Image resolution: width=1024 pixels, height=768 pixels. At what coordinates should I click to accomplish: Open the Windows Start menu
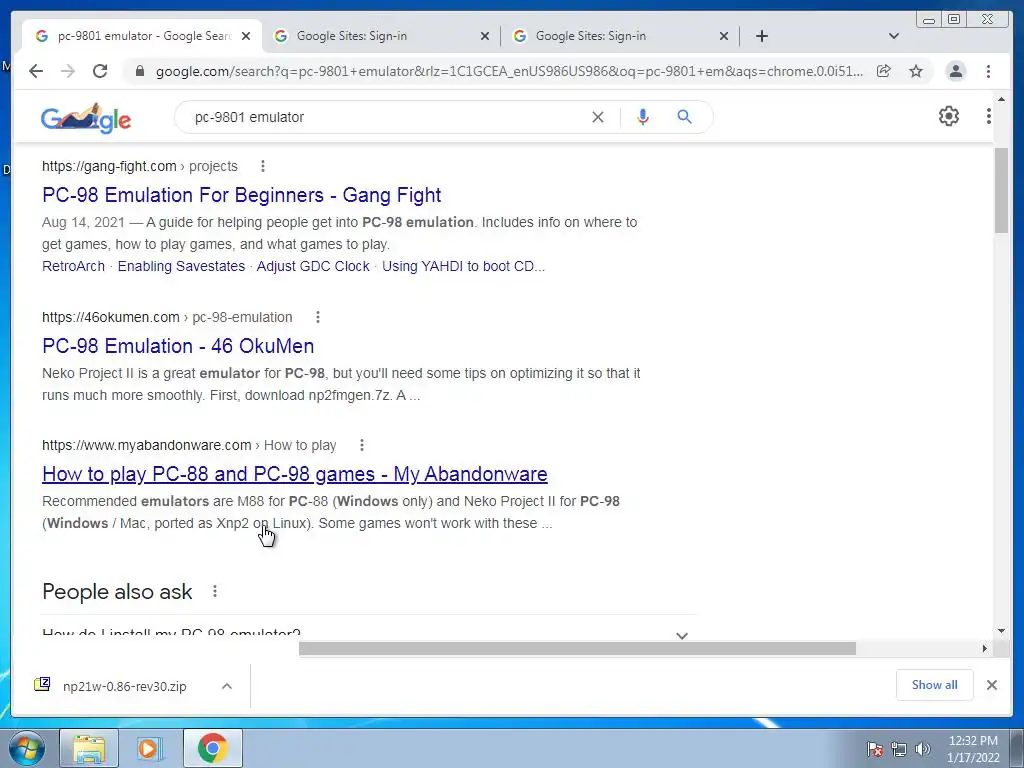(27, 748)
